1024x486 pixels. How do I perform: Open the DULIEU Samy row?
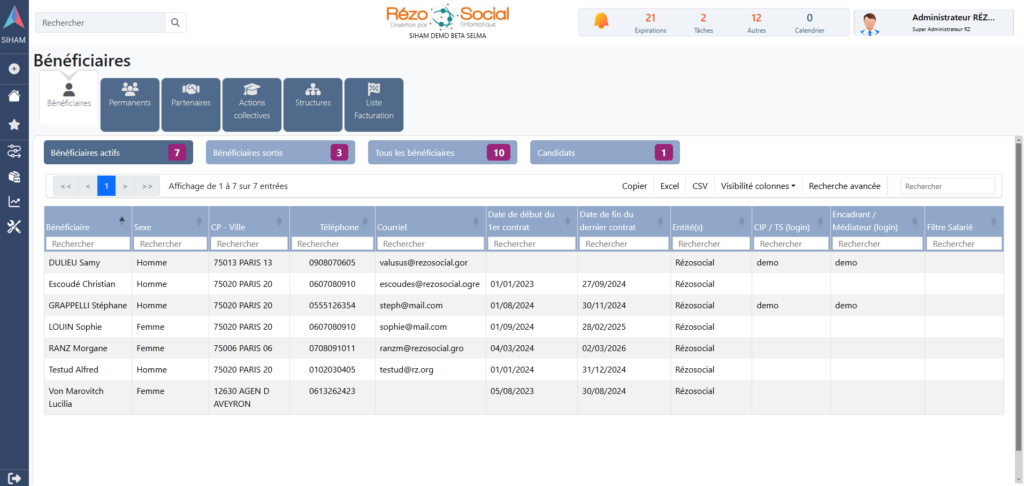coord(524,263)
